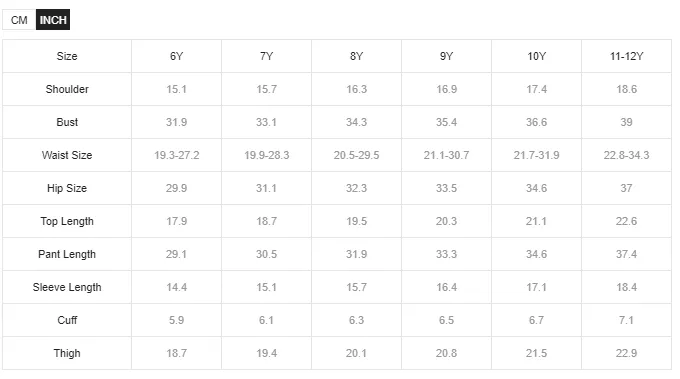Click the 11-12Y size column header
Viewport: 680px width, 379px height.
click(x=627, y=56)
